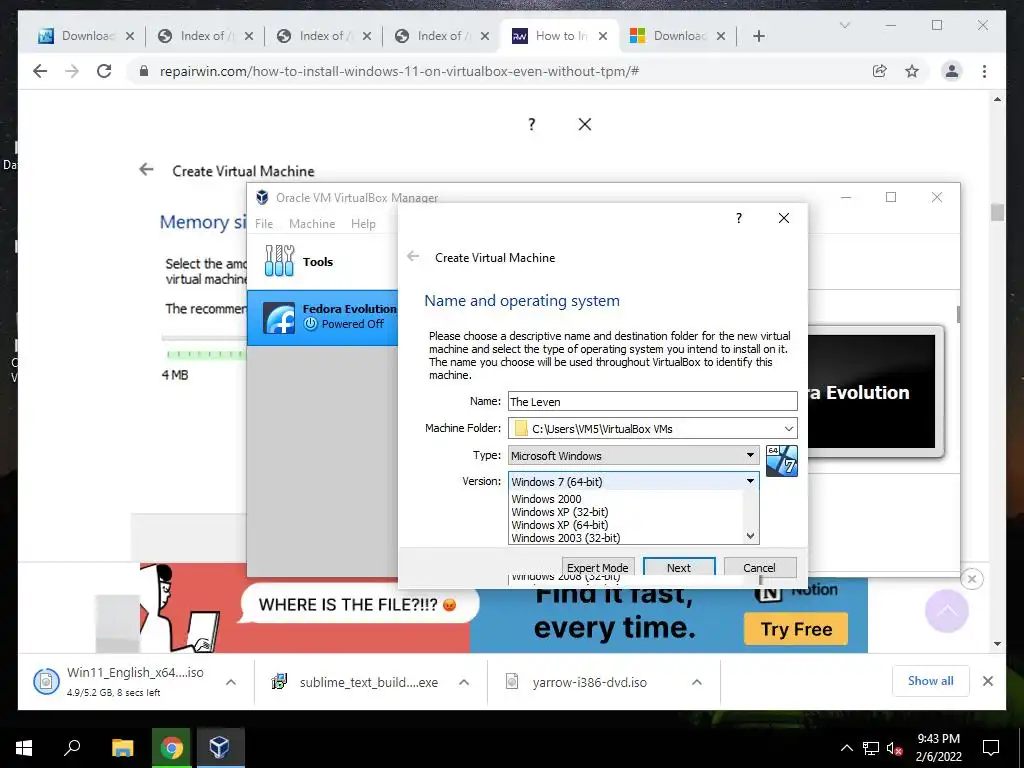The width and height of the screenshot is (1024, 768).
Task: Open Chrome profile avatar
Action: 952,71
